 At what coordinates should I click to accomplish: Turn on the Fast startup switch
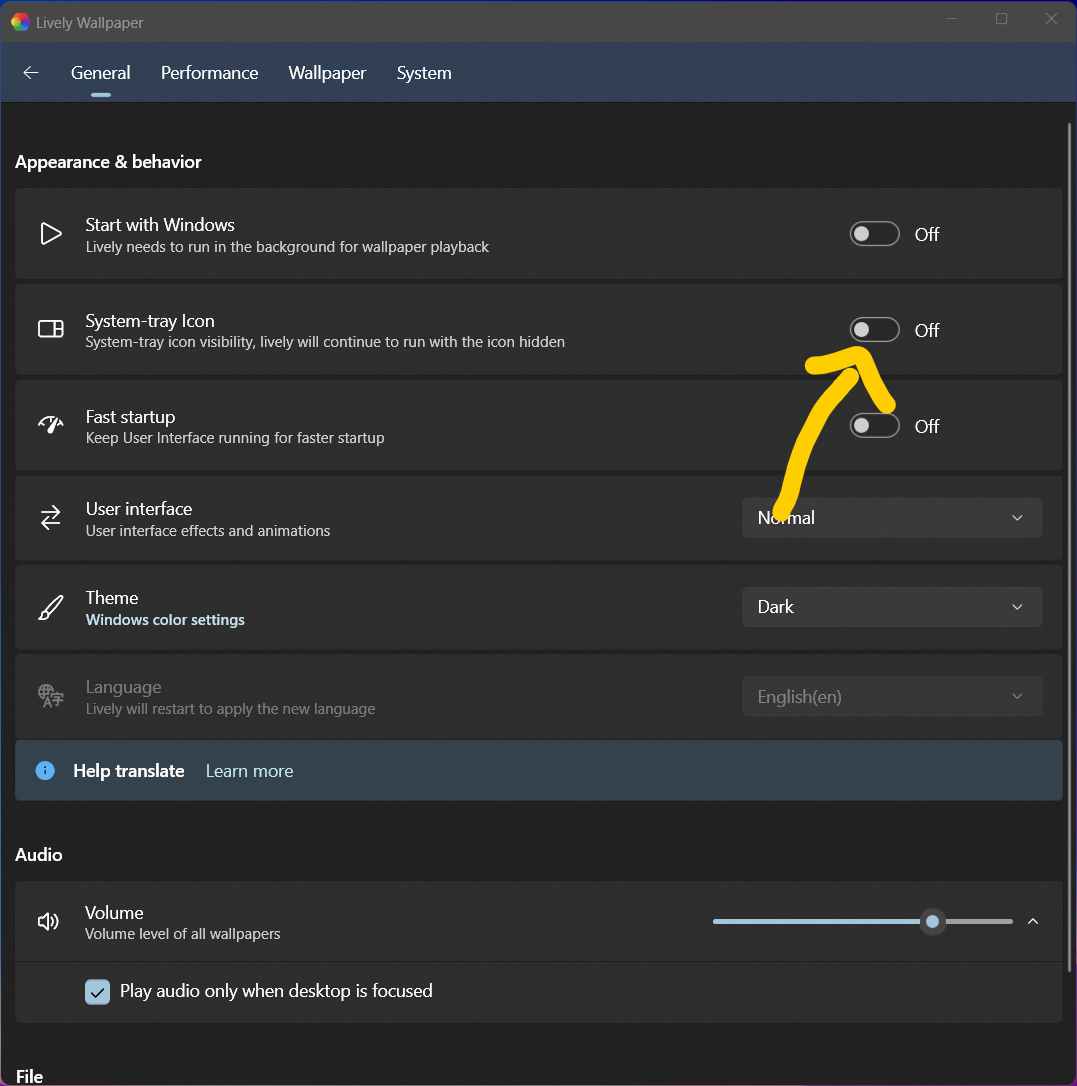click(x=874, y=425)
